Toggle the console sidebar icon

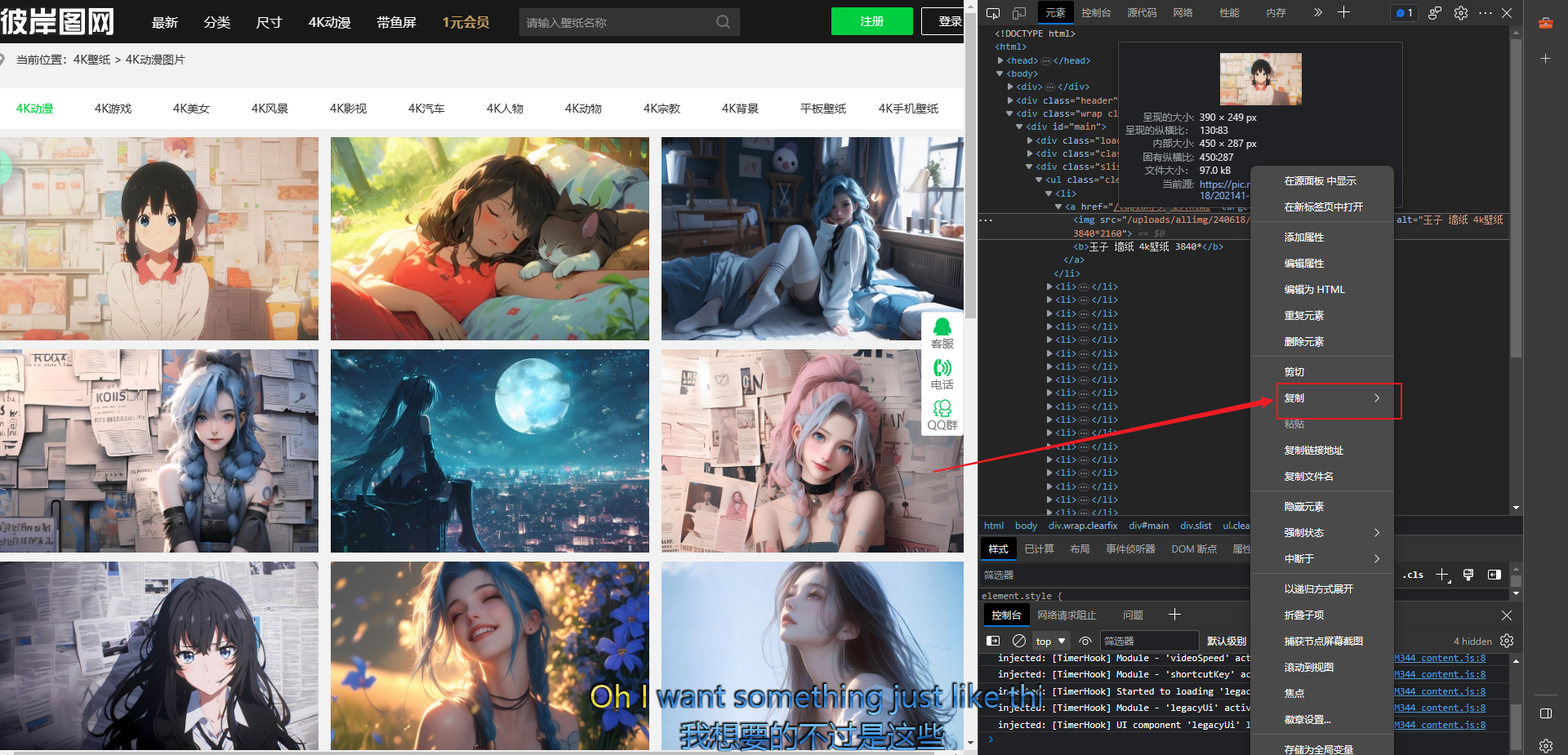[993, 641]
